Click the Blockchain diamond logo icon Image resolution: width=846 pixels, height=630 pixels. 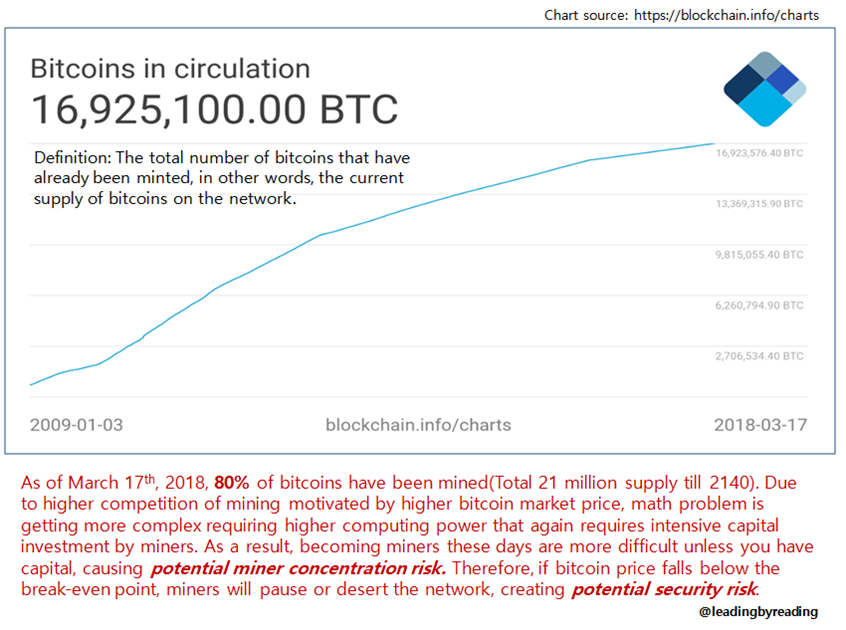tap(765, 90)
